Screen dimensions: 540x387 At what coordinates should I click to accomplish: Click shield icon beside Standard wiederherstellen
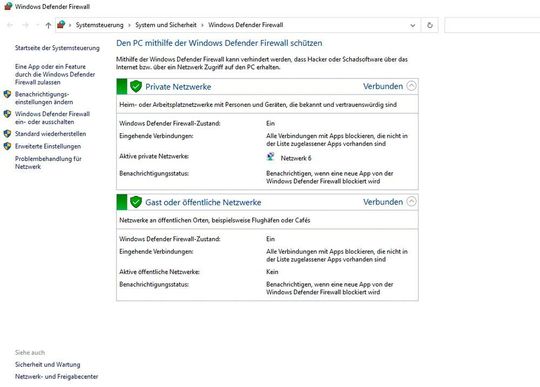(x=7, y=134)
